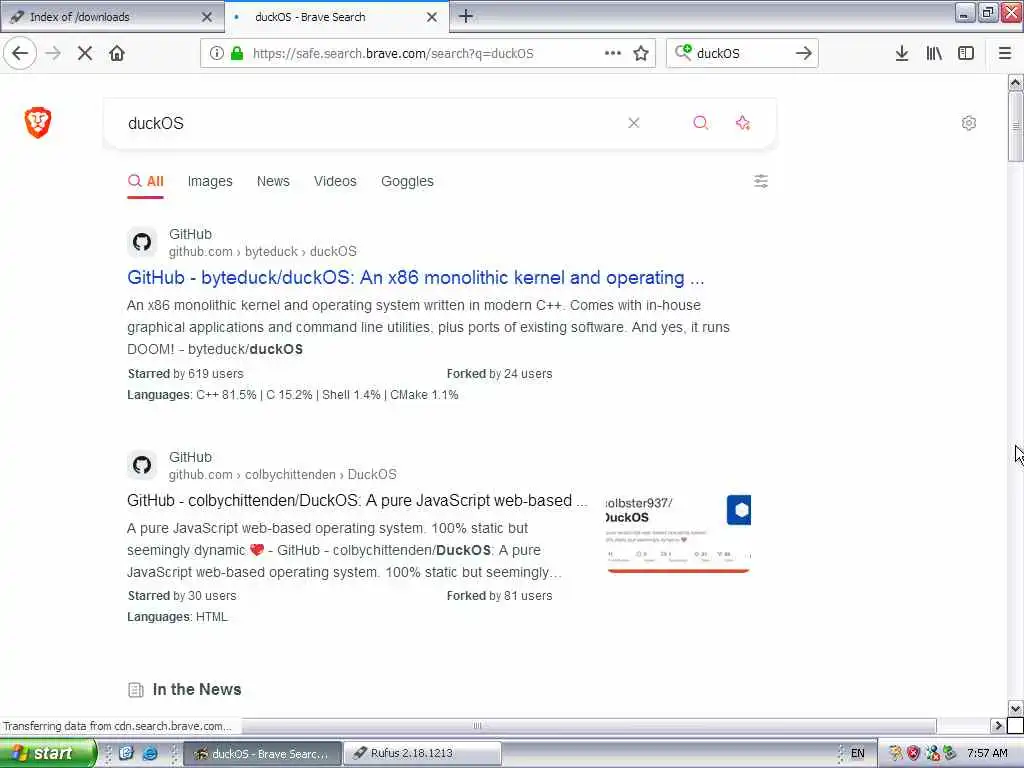This screenshot has height=768, width=1024.
Task: Show site information icon in address bar
Action: click(216, 53)
